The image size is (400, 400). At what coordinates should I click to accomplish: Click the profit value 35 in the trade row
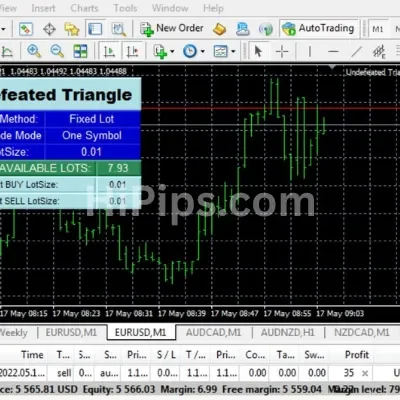click(349, 373)
